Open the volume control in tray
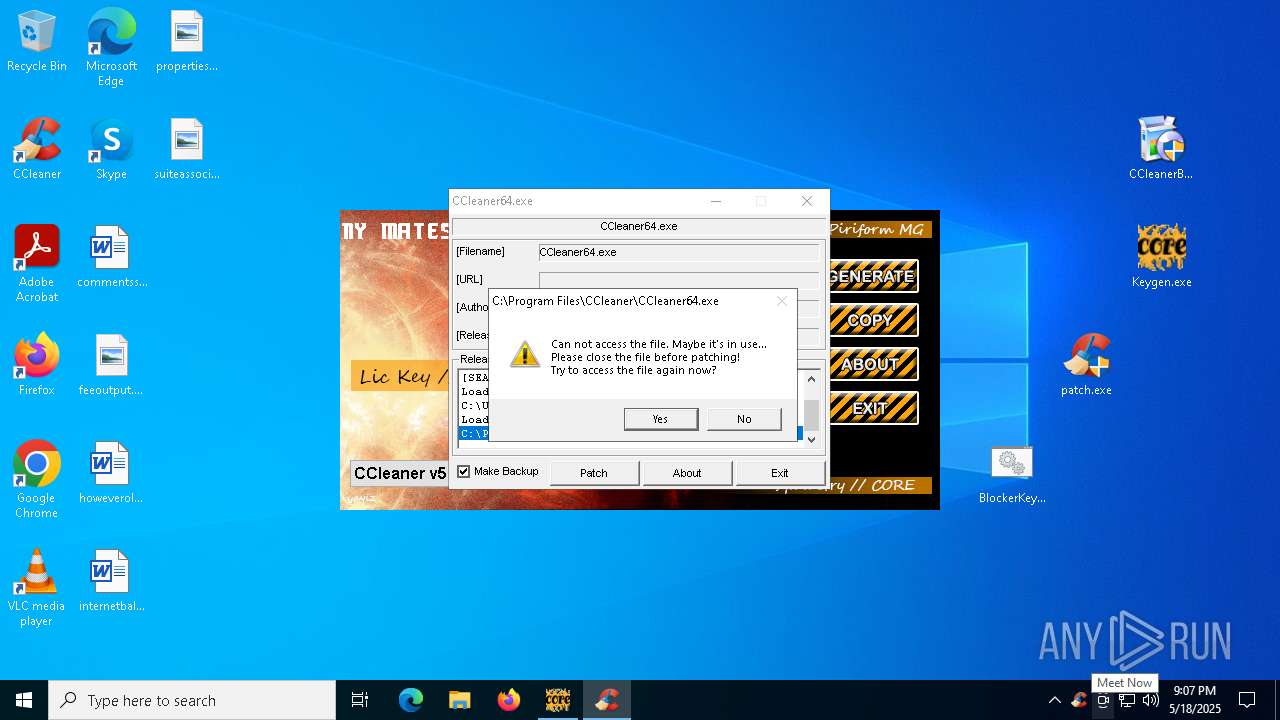This screenshot has width=1280, height=720. tap(1151, 700)
